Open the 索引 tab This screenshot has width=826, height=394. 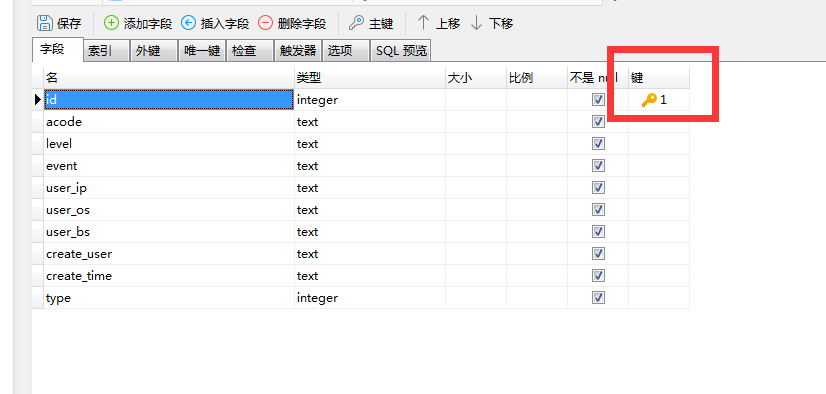[x=106, y=51]
